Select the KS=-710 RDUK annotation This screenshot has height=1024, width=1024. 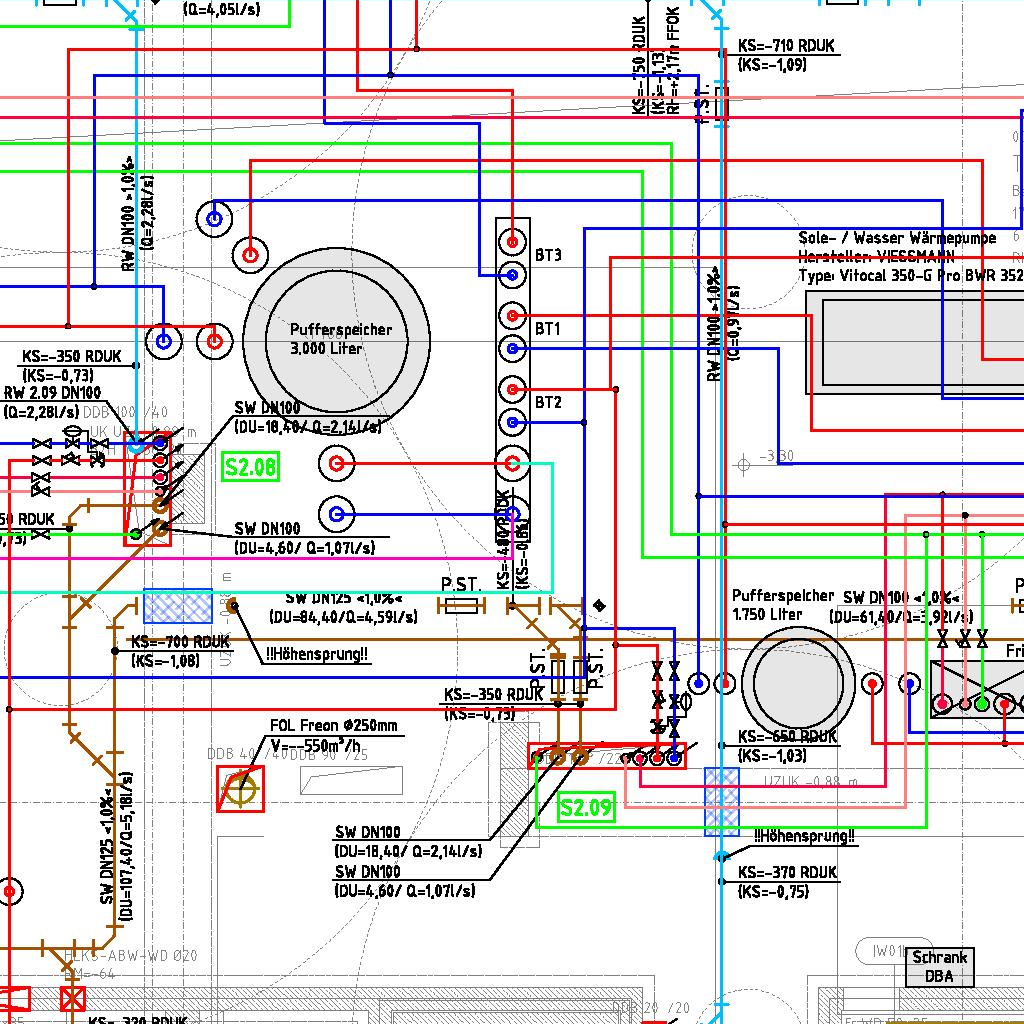786,46
